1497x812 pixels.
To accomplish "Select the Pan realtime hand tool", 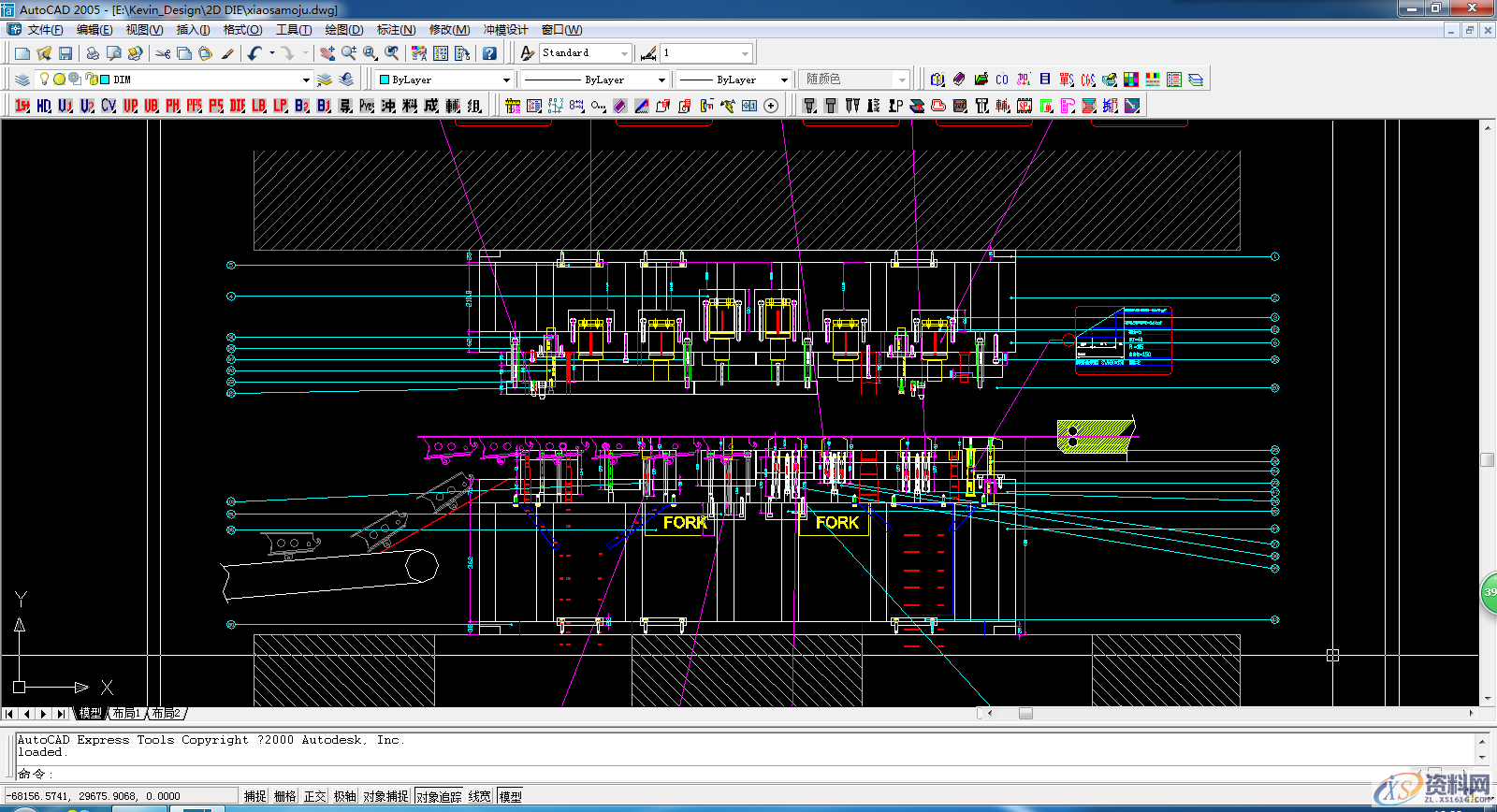I will click(x=327, y=53).
